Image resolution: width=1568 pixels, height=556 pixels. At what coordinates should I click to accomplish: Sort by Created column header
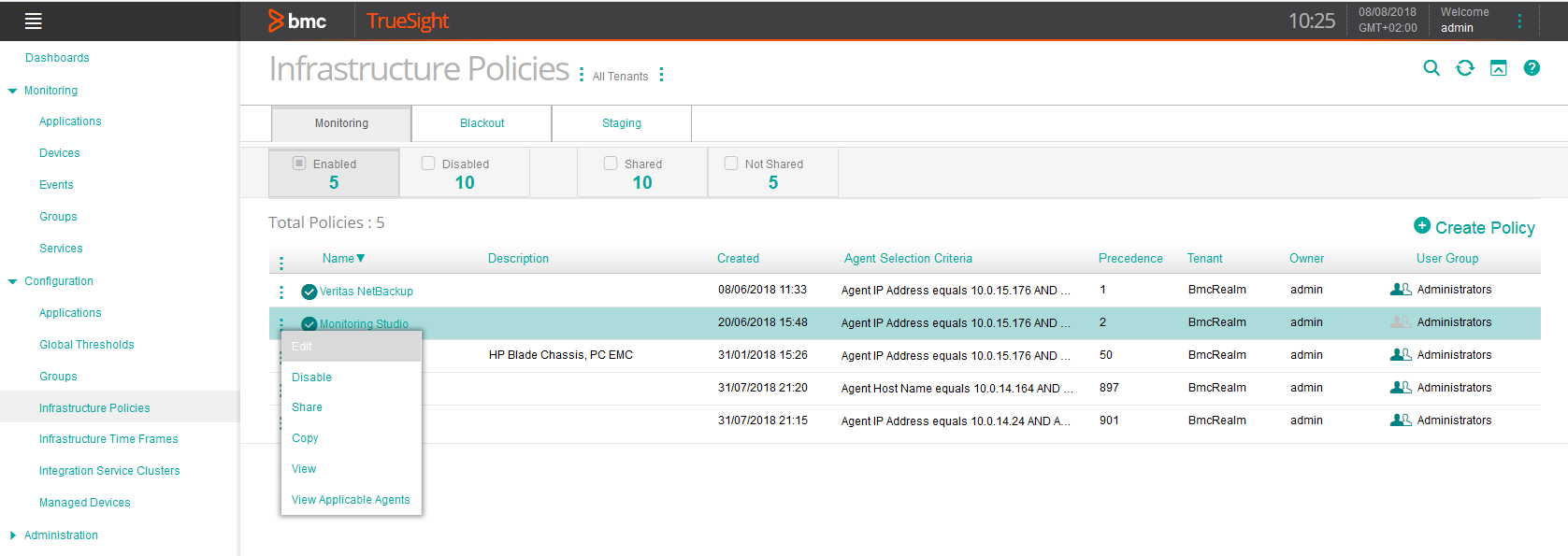coord(738,259)
